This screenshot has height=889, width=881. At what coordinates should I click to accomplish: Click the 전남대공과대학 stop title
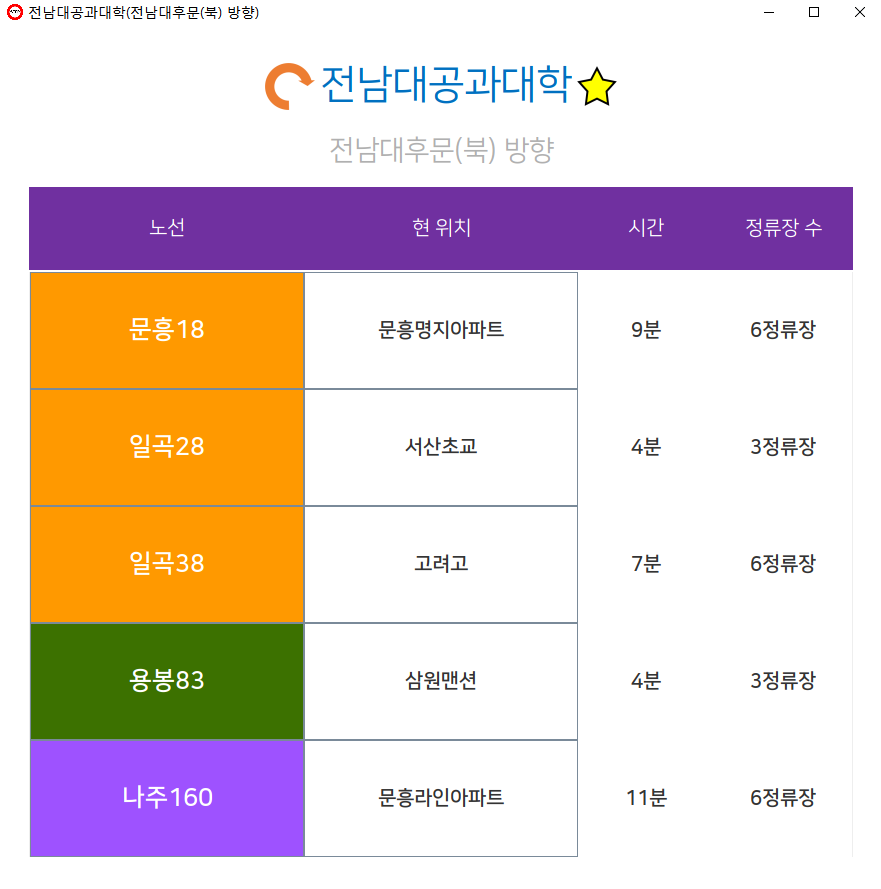point(446,85)
